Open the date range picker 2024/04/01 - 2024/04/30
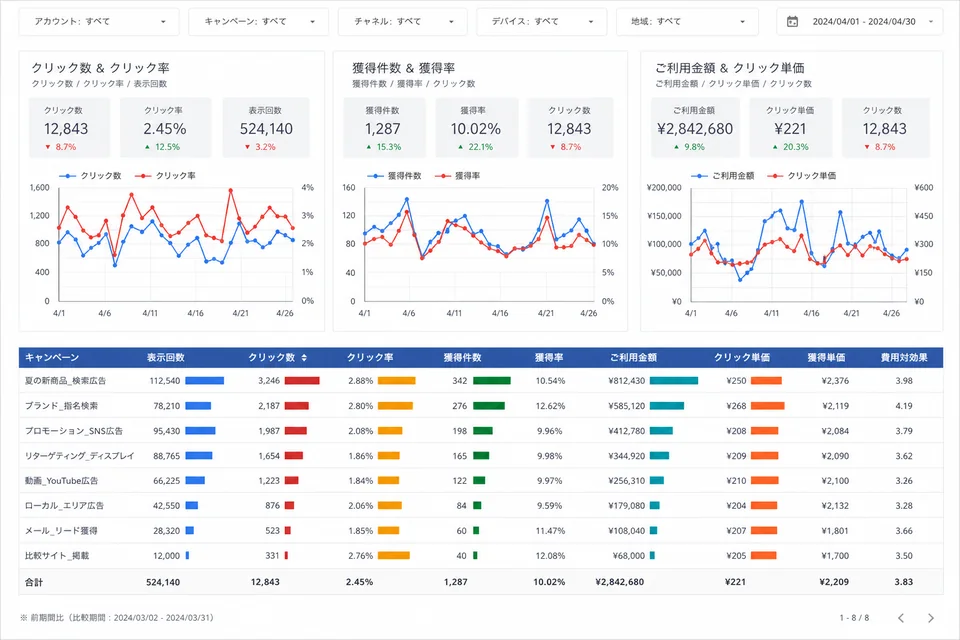960x640 pixels. pos(860,21)
